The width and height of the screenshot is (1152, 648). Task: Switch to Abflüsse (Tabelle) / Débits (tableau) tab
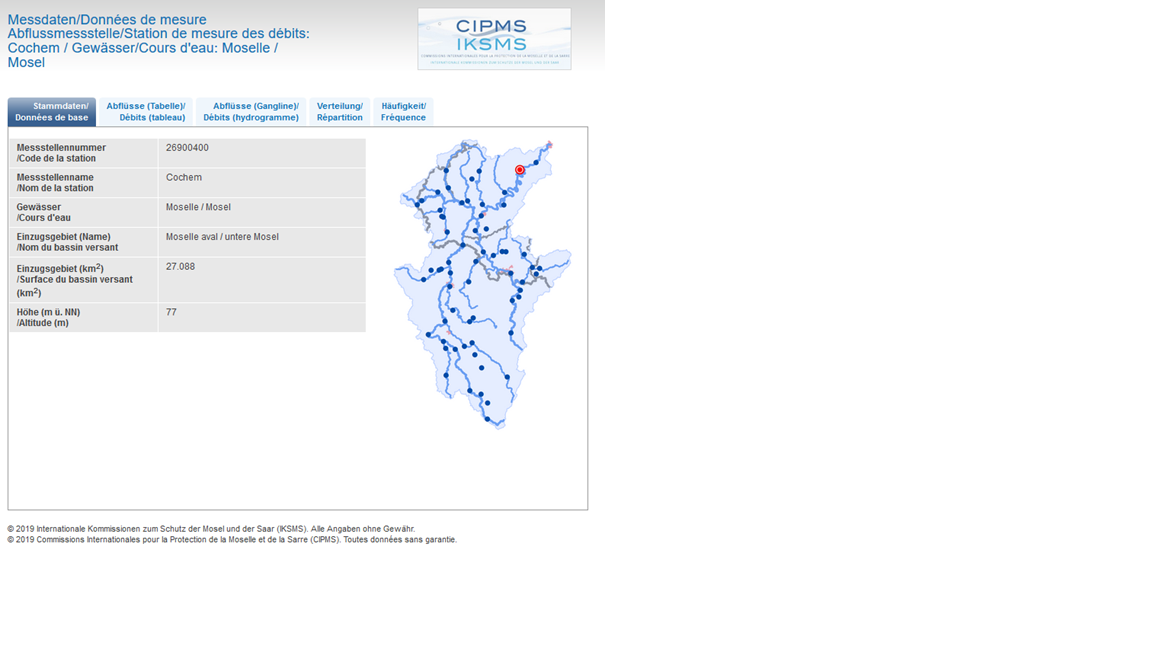click(x=146, y=112)
